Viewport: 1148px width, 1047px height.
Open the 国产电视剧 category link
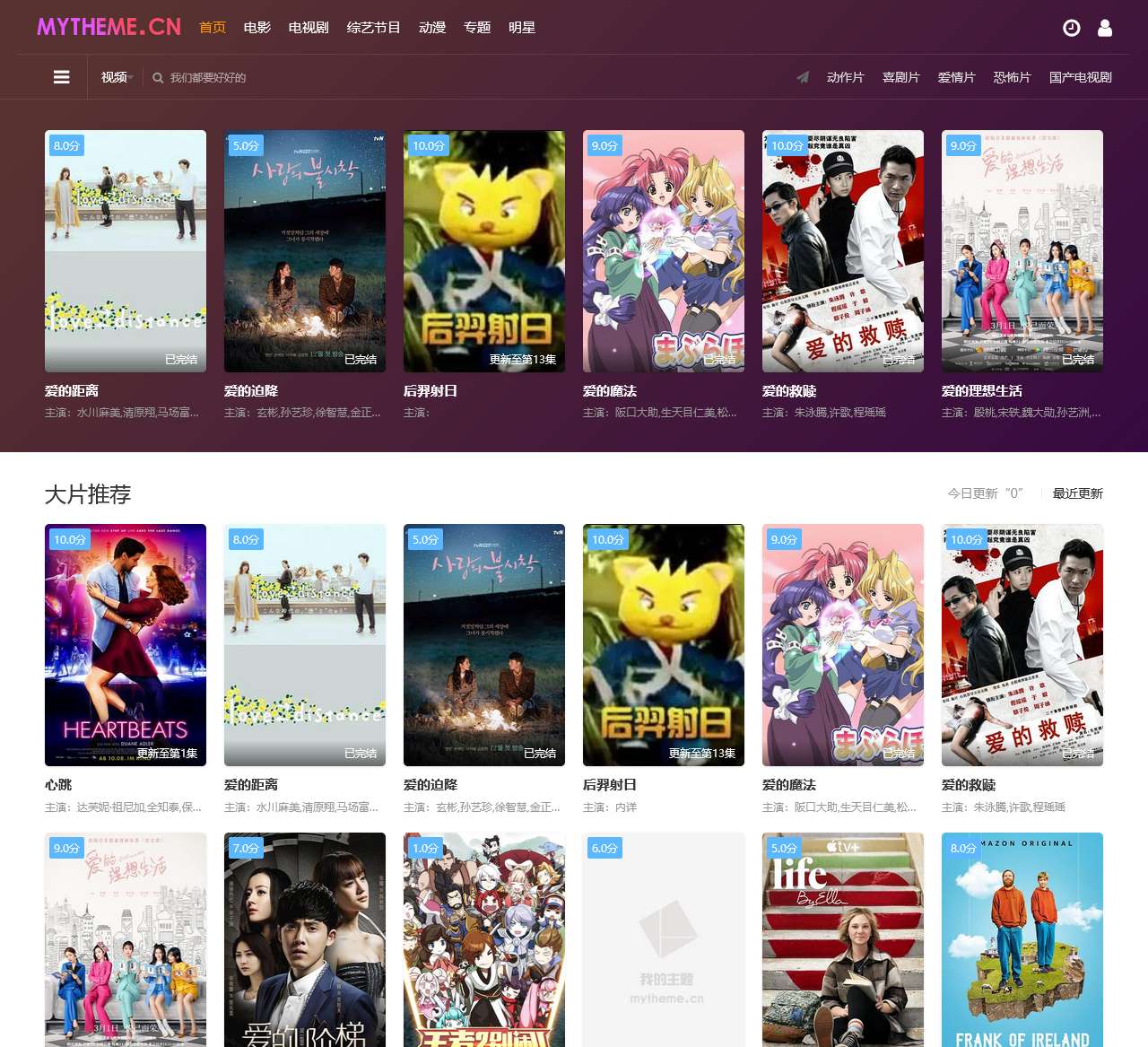(x=1081, y=77)
